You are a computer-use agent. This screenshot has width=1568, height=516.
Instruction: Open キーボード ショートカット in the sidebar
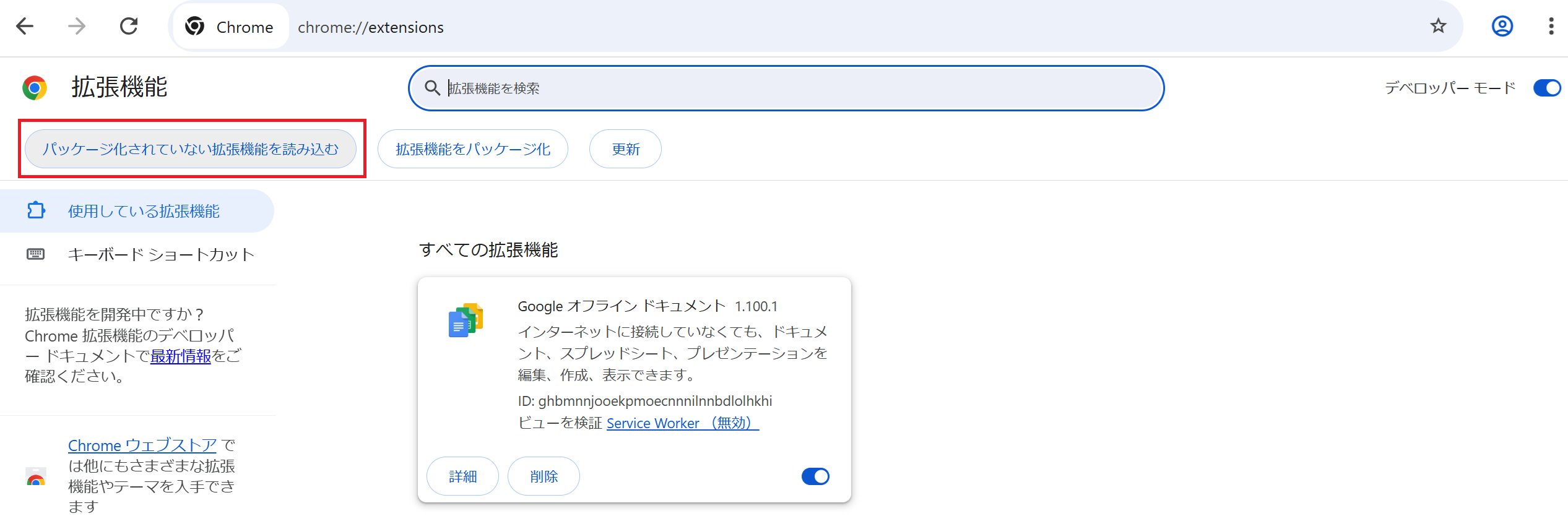(161, 255)
